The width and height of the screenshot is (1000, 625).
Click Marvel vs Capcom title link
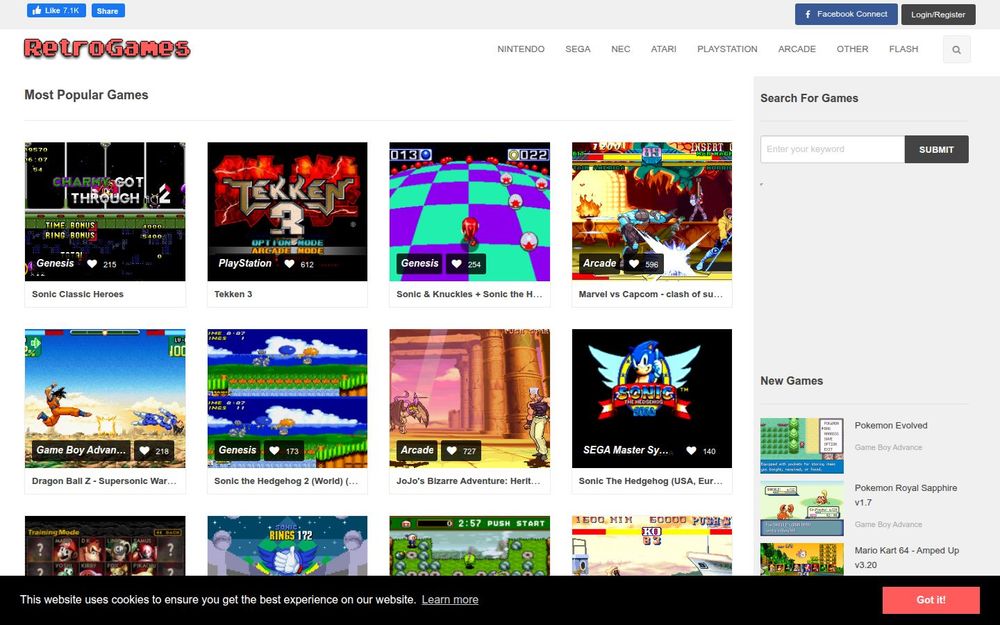[651, 294]
